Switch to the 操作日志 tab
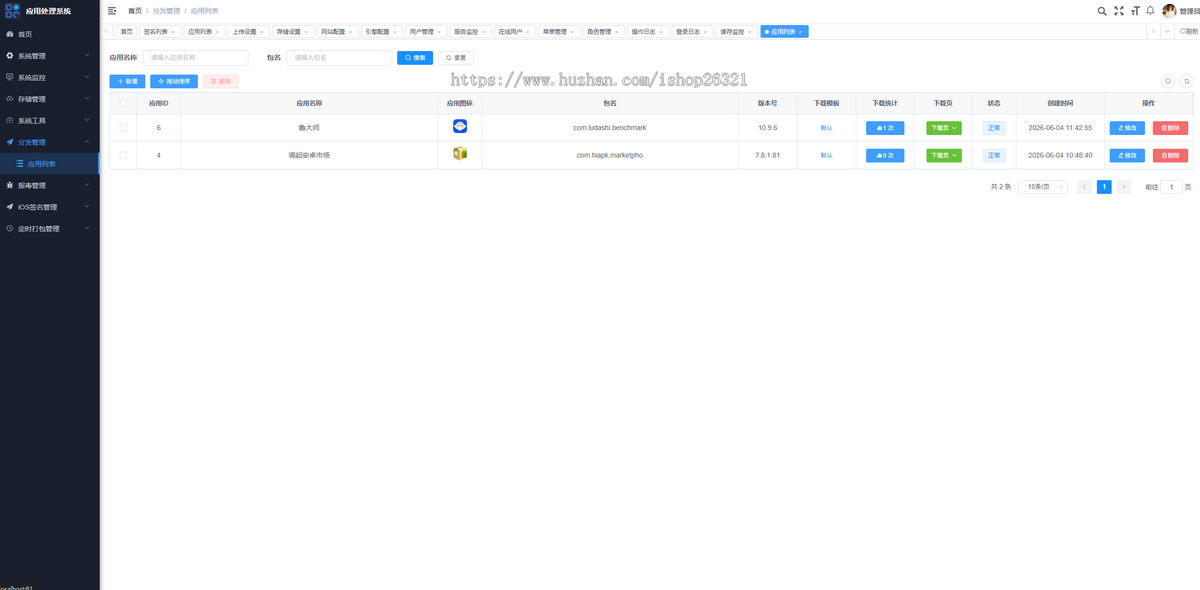 click(647, 32)
